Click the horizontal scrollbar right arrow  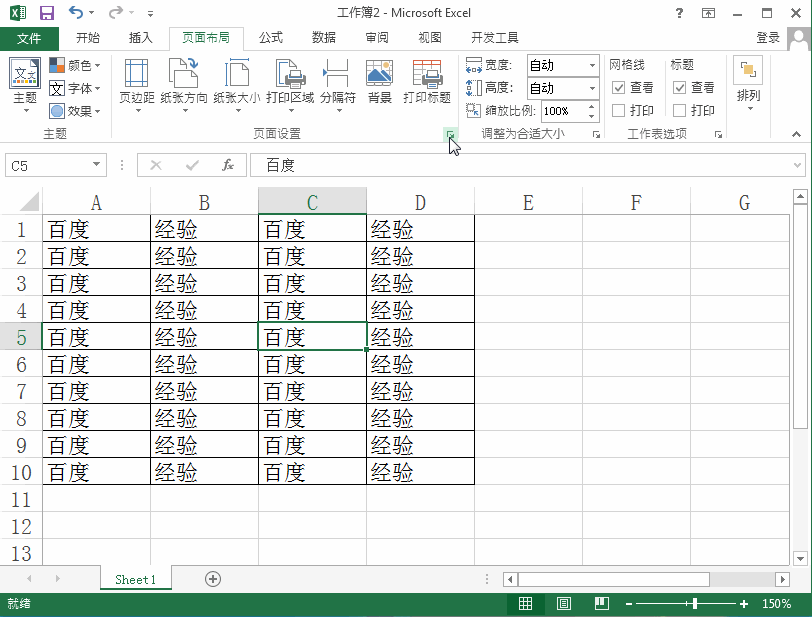pyautogui.click(x=782, y=579)
